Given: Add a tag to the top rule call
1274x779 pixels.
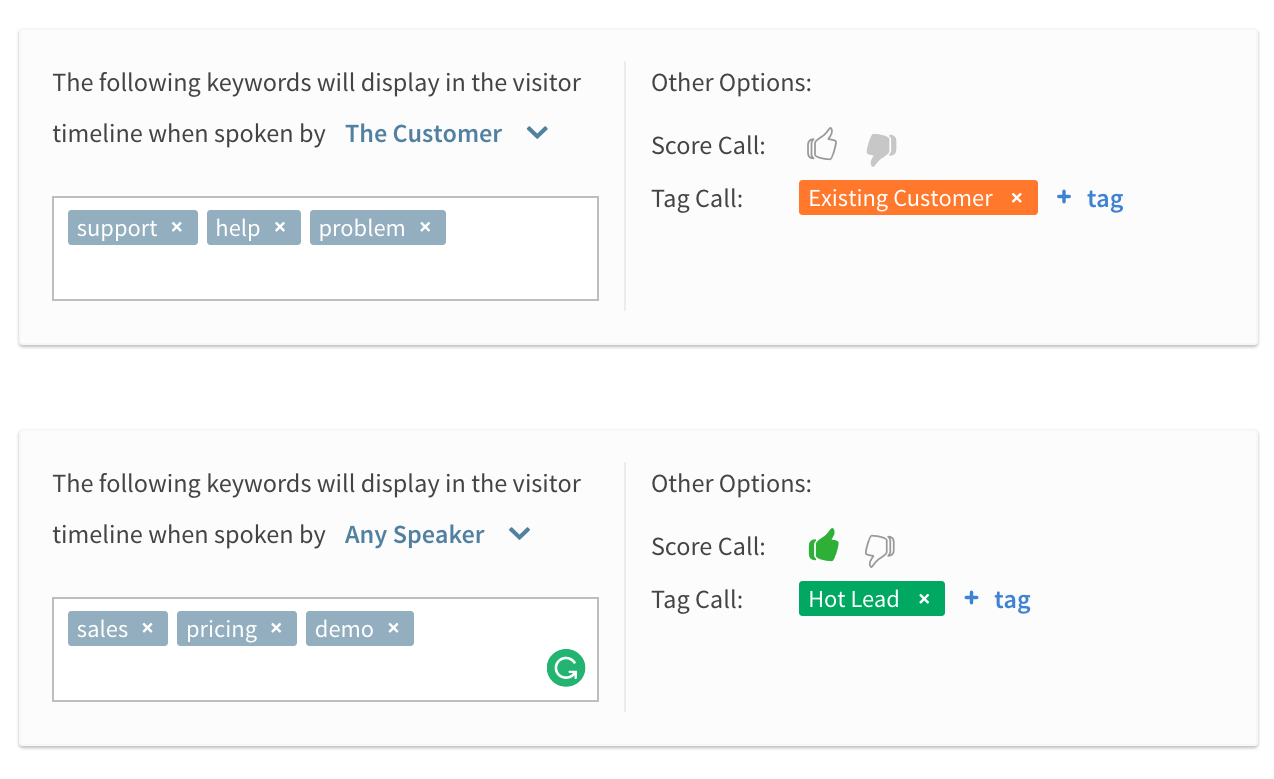Looking at the screenshot, I should point(1089,198).
